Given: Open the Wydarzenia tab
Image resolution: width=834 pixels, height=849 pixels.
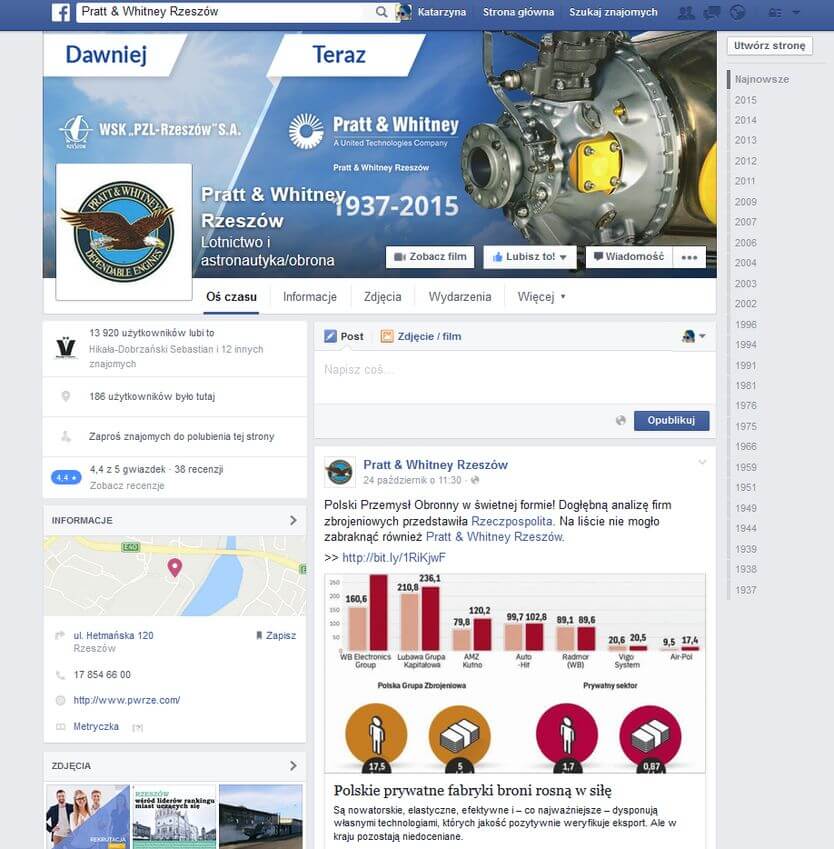Looking at the screenshot, I should coord(461,297).
